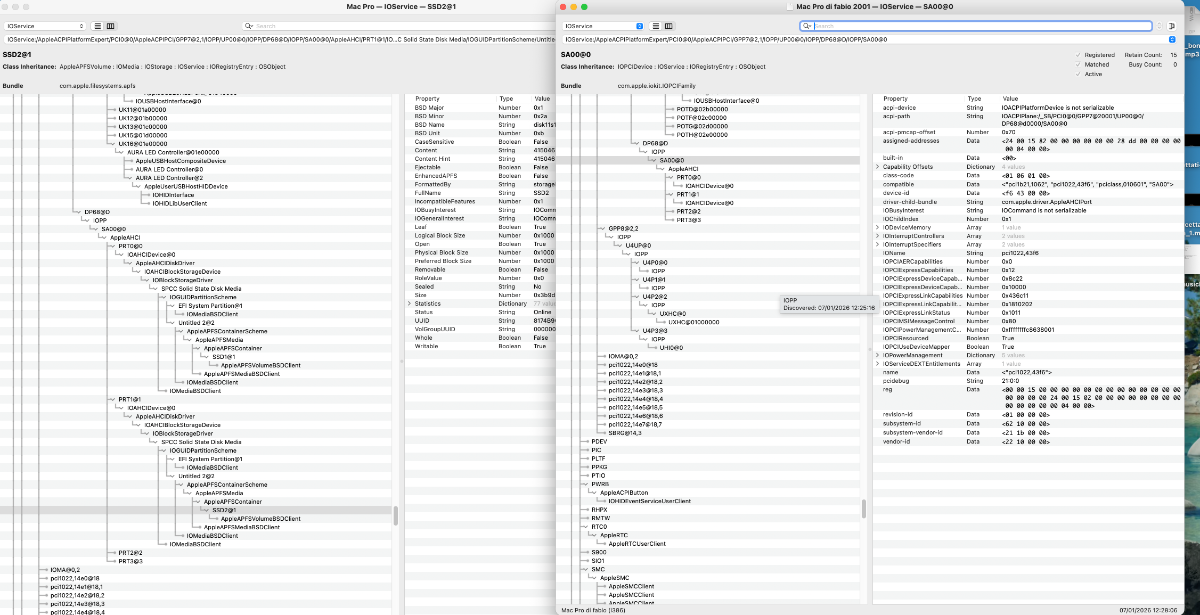This screenshot has width=1200, height=615.
Task: Select AppleAHCI node under SA00@0 in right tree
Action: [x=682, y=169]
